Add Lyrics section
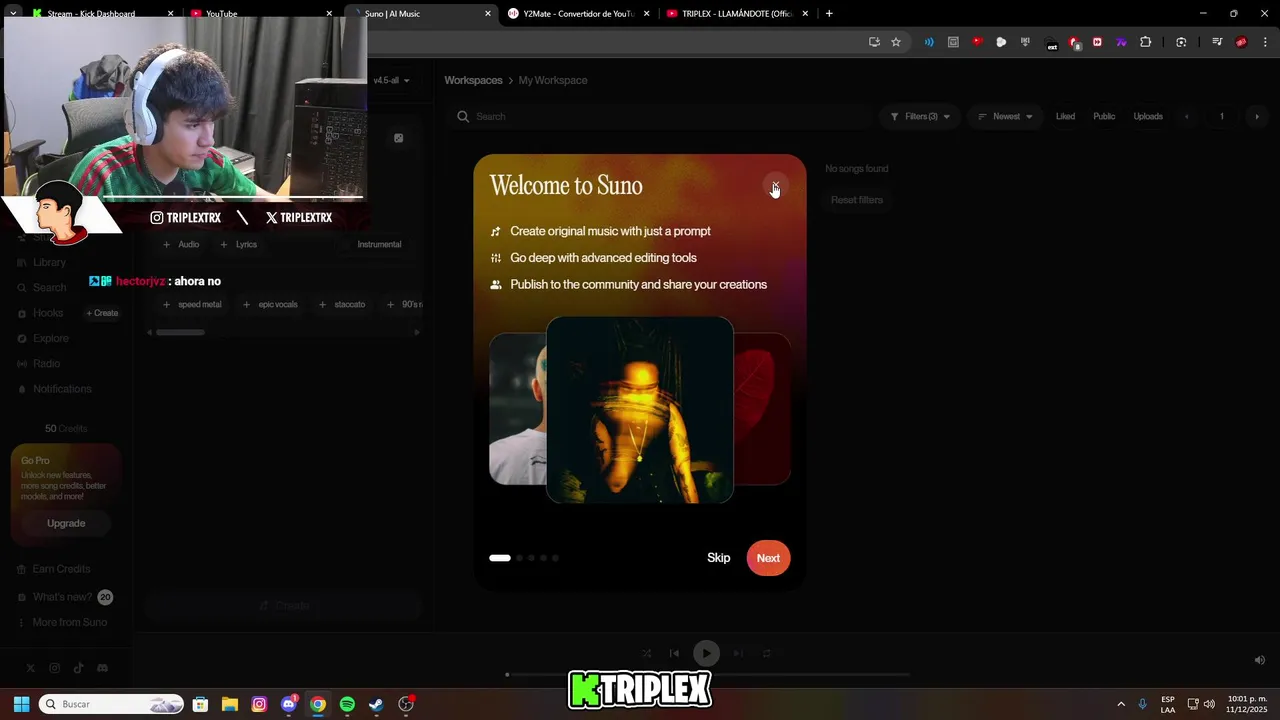The width and height of the screenshot is (1280, 720). (239, 244)
